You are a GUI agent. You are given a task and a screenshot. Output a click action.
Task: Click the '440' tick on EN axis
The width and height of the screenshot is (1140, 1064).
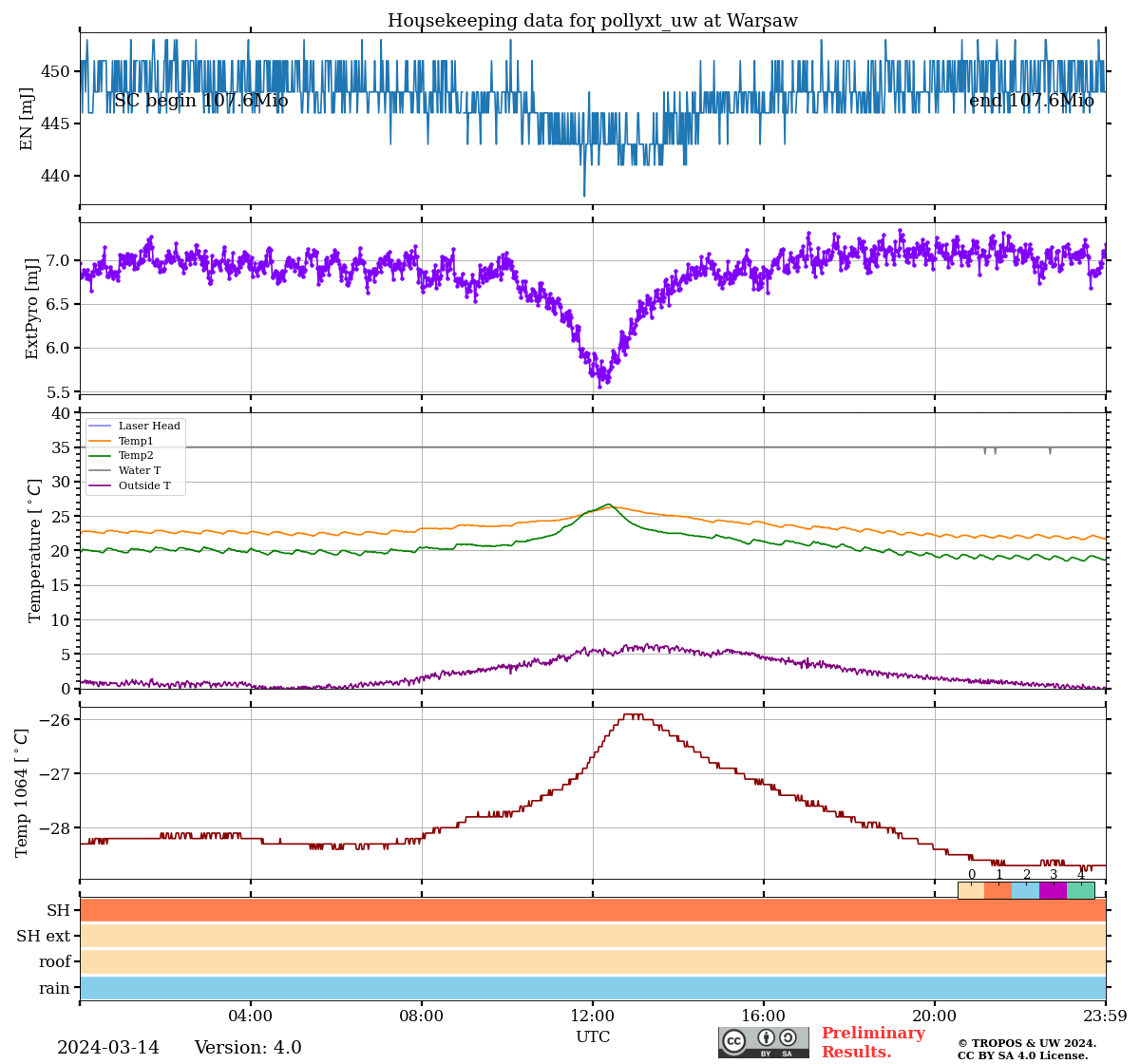pos(57,176)
